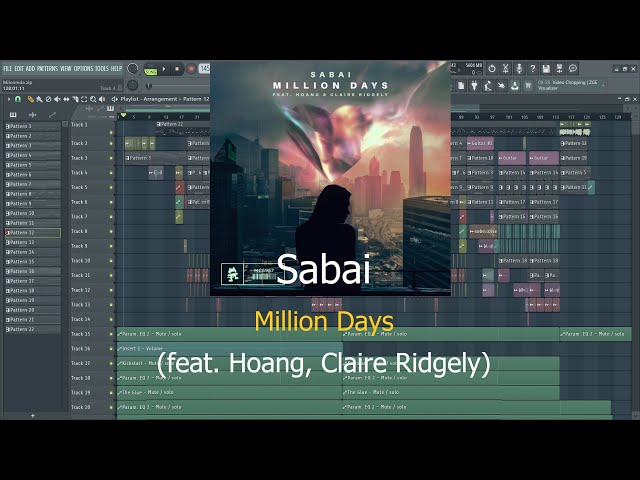Open the TOOLS menu
The width and height of the screenshot is (640, 480).
coord(102,69)
